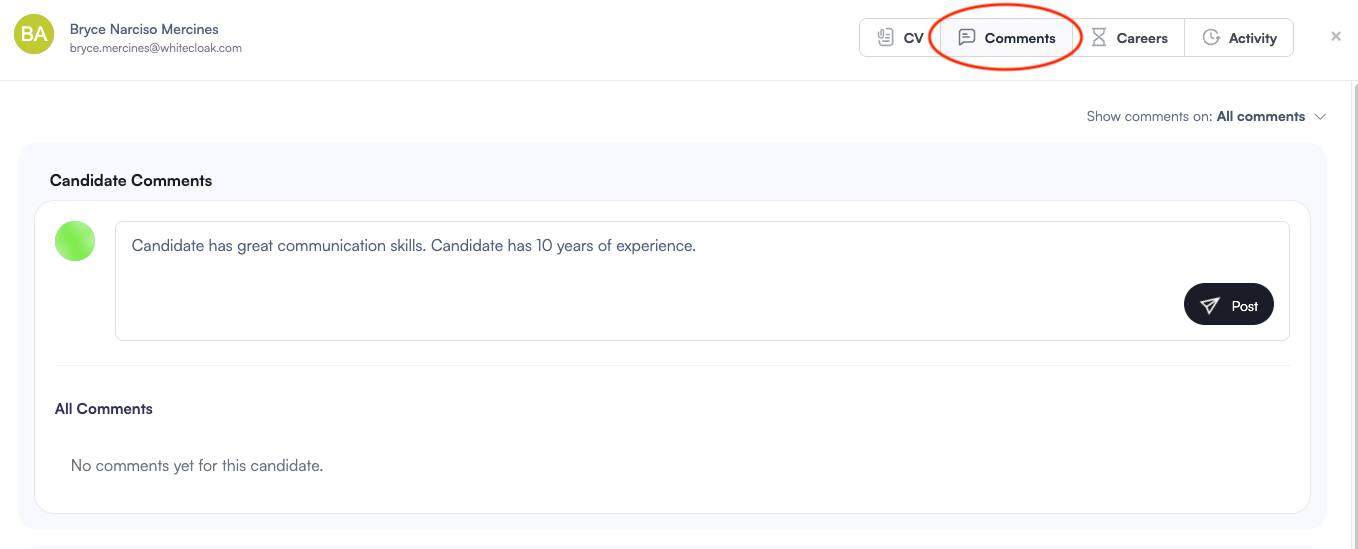Expand the All comments chevron arrow
The height and width of the screenshot is (549, 1358).
coord(1320,117)
